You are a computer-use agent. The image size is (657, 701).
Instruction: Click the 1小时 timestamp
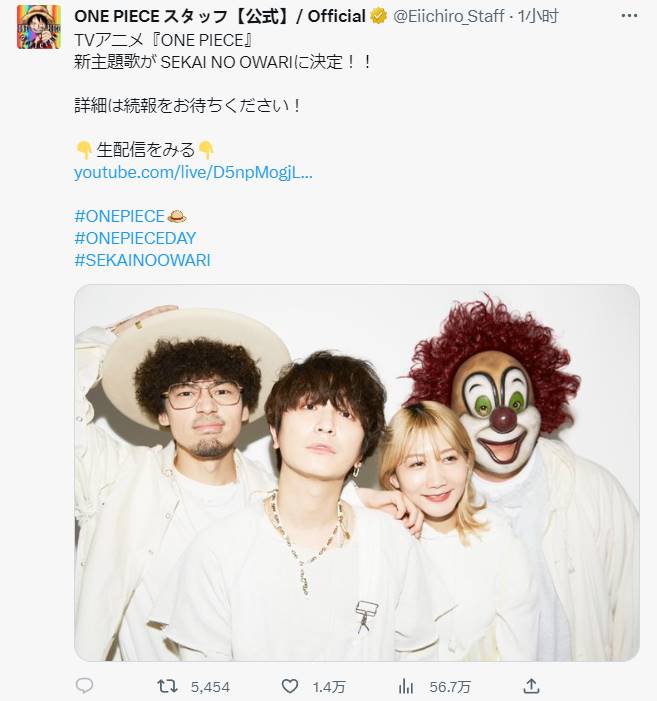(538, 17)
